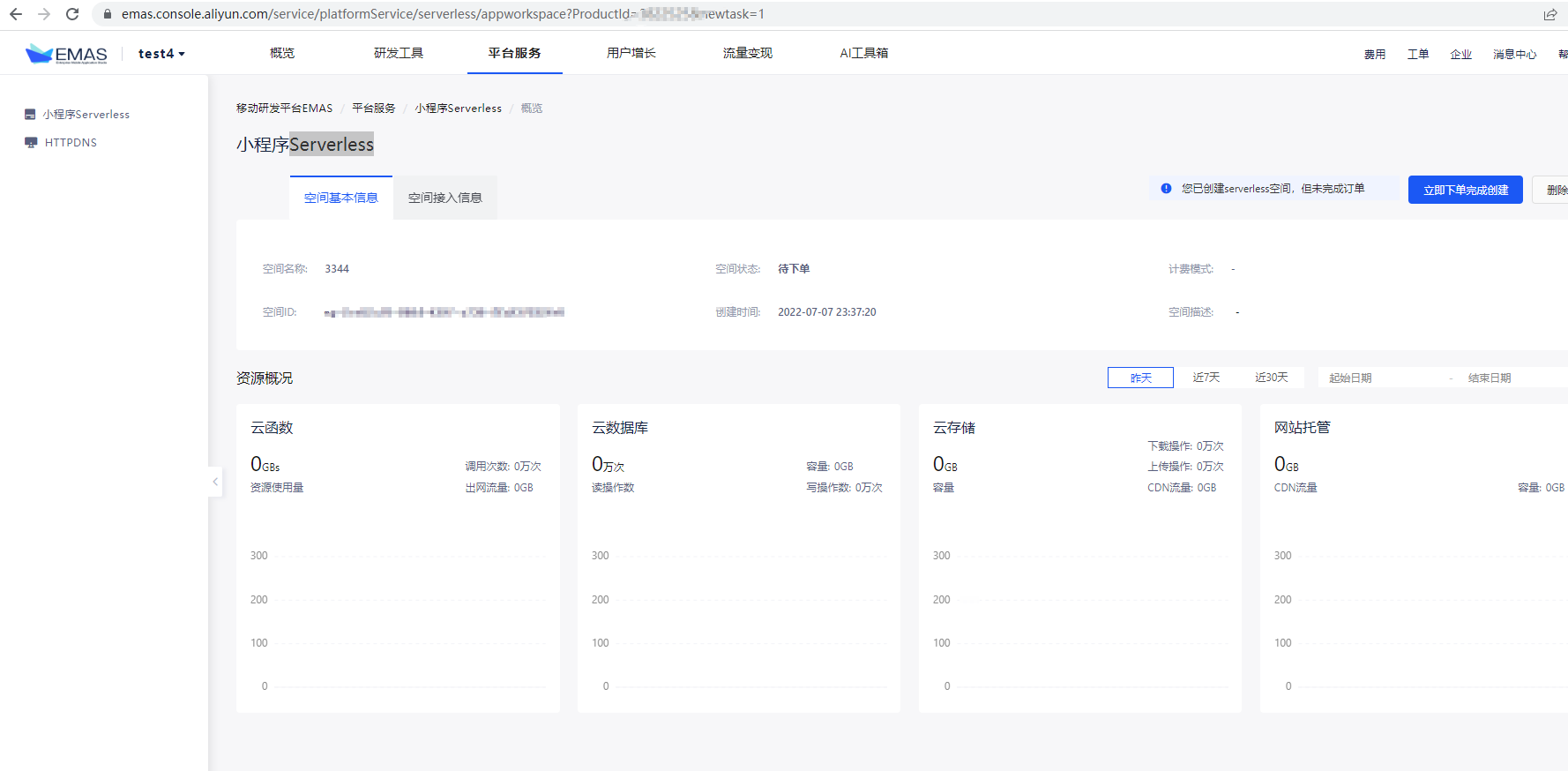Click 移动研发平台EMAS breadcrumb
Image resolution: width=1568 pixels, height=771 pixels.
pyautogui.click(x=284, y=109)
